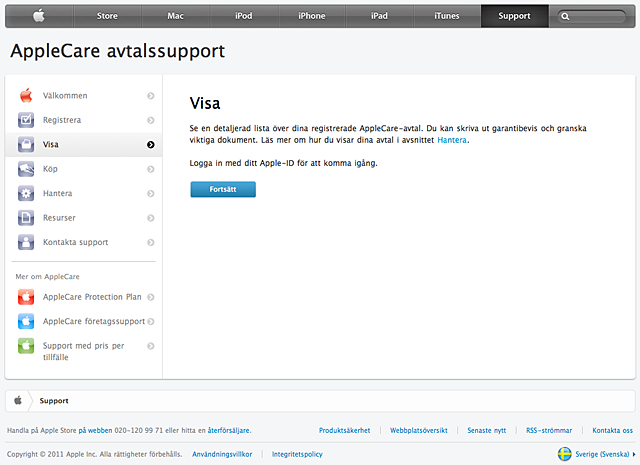Click the Swedish flag icon in footer

(564, 454)
